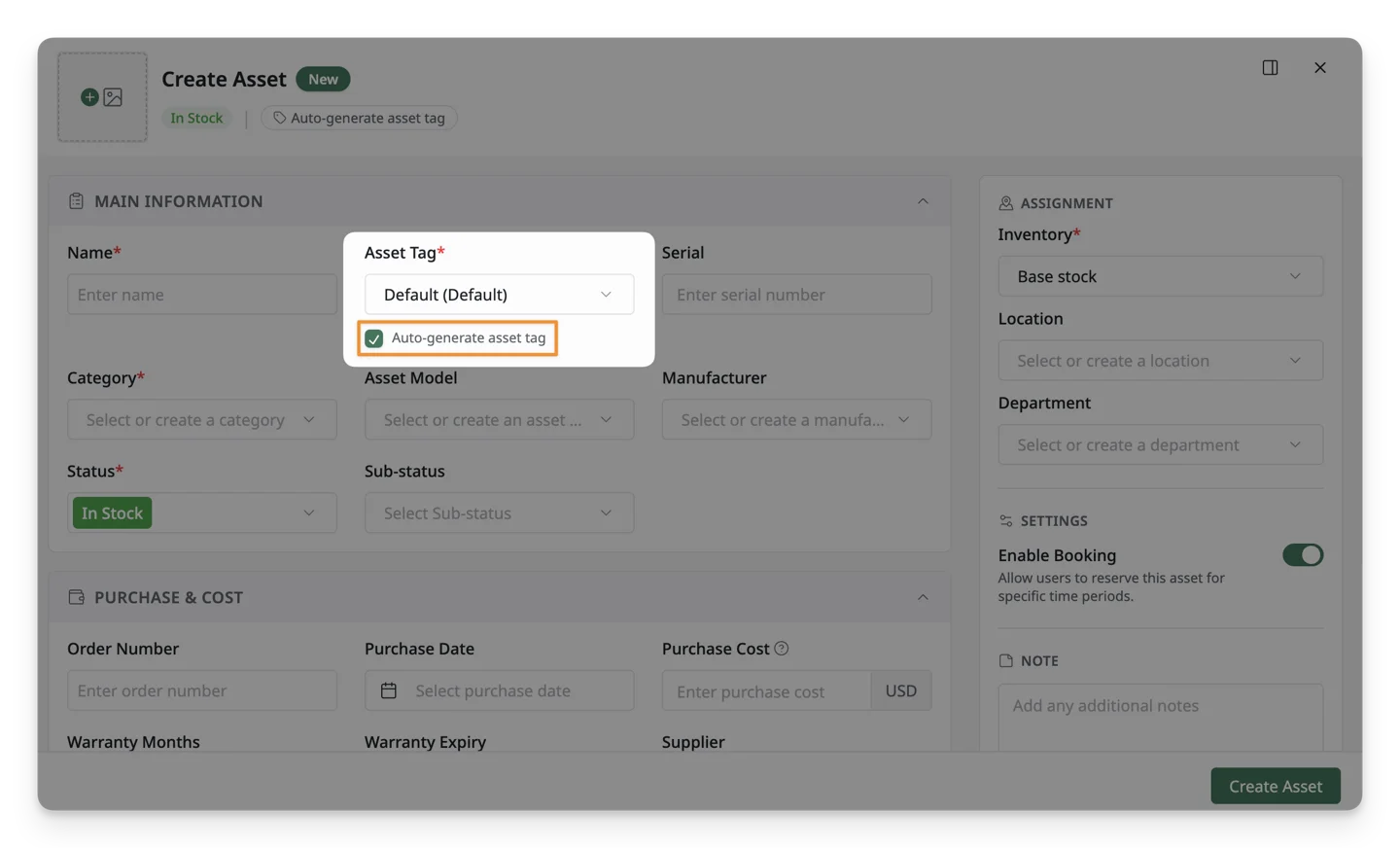Click the Supplier label
1400x848 pixels.
click(x=693, y=741)
